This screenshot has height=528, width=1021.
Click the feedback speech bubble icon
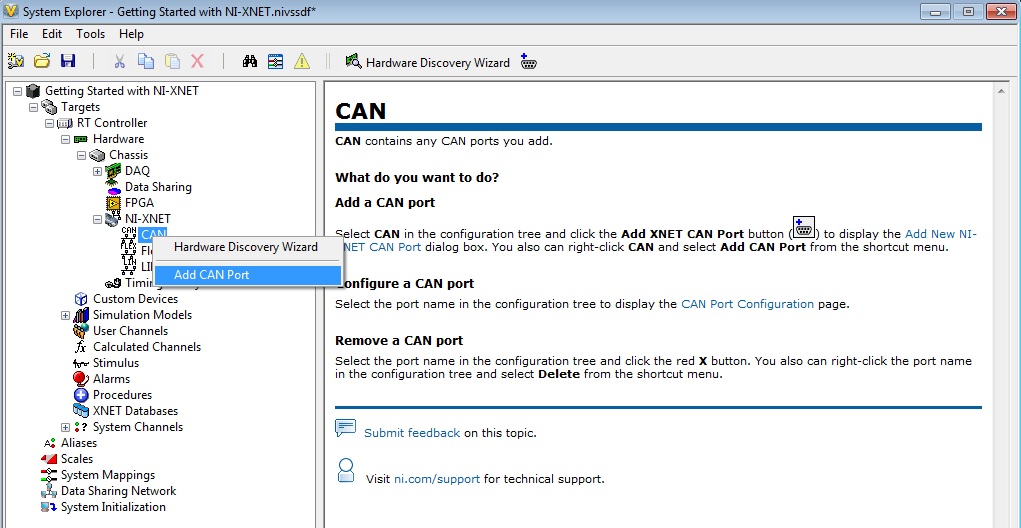click(x=345, y=428)
